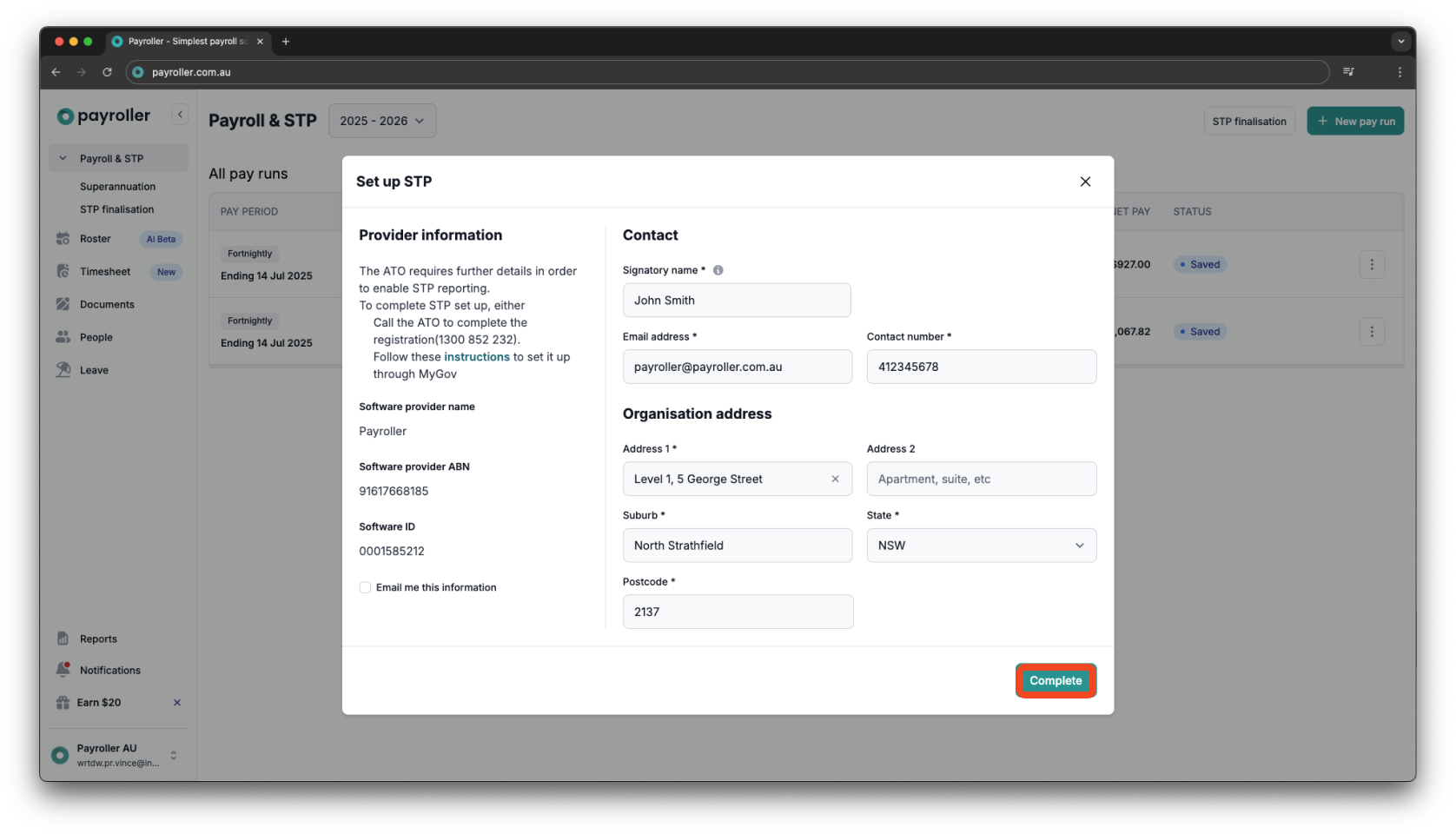Click the Signatory name info icon
This screenshot has height=834, width=1456.
coord(718,270)
